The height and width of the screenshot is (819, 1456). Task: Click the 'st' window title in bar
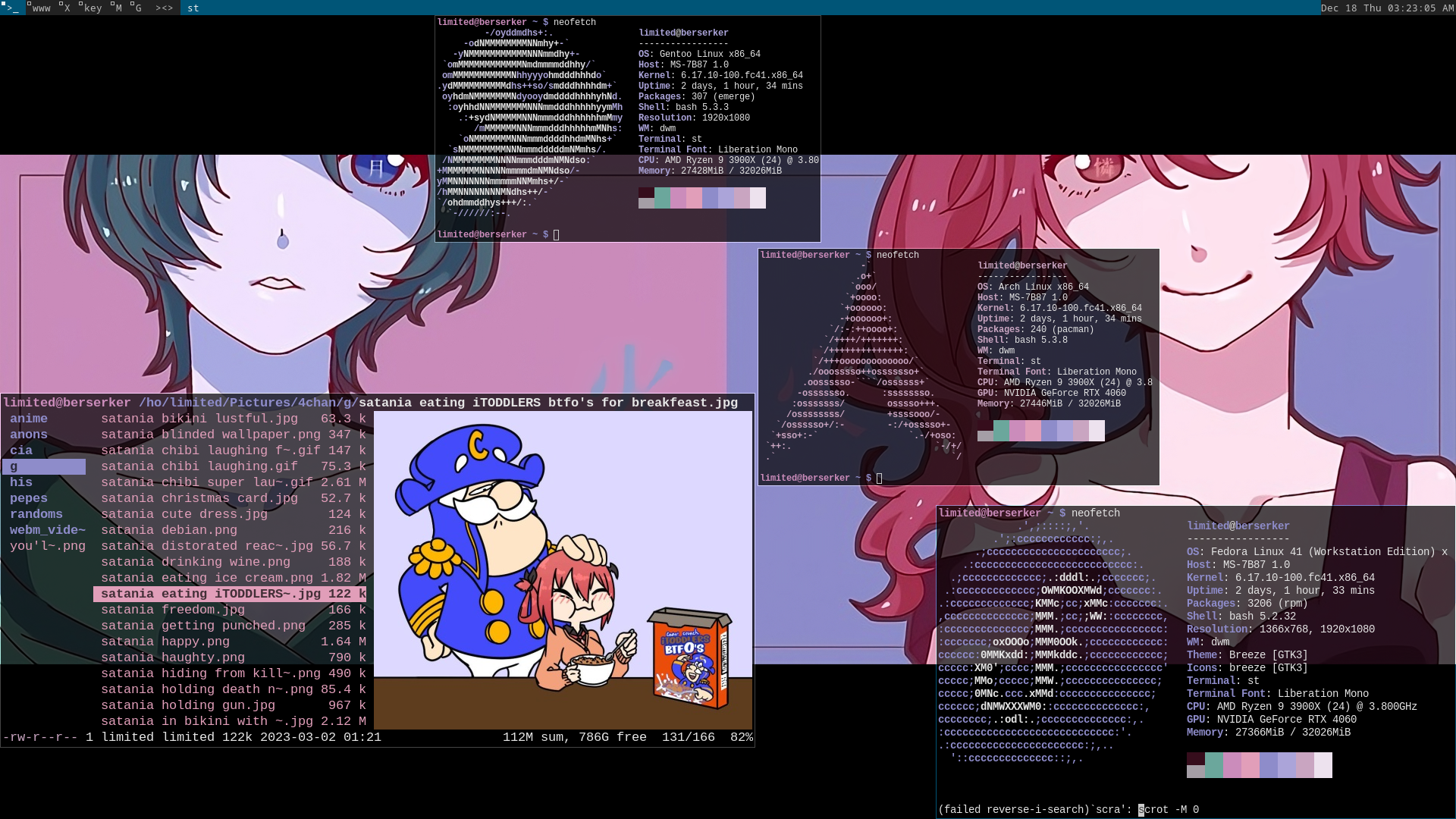pyautogui.click(x=193, y=8)
